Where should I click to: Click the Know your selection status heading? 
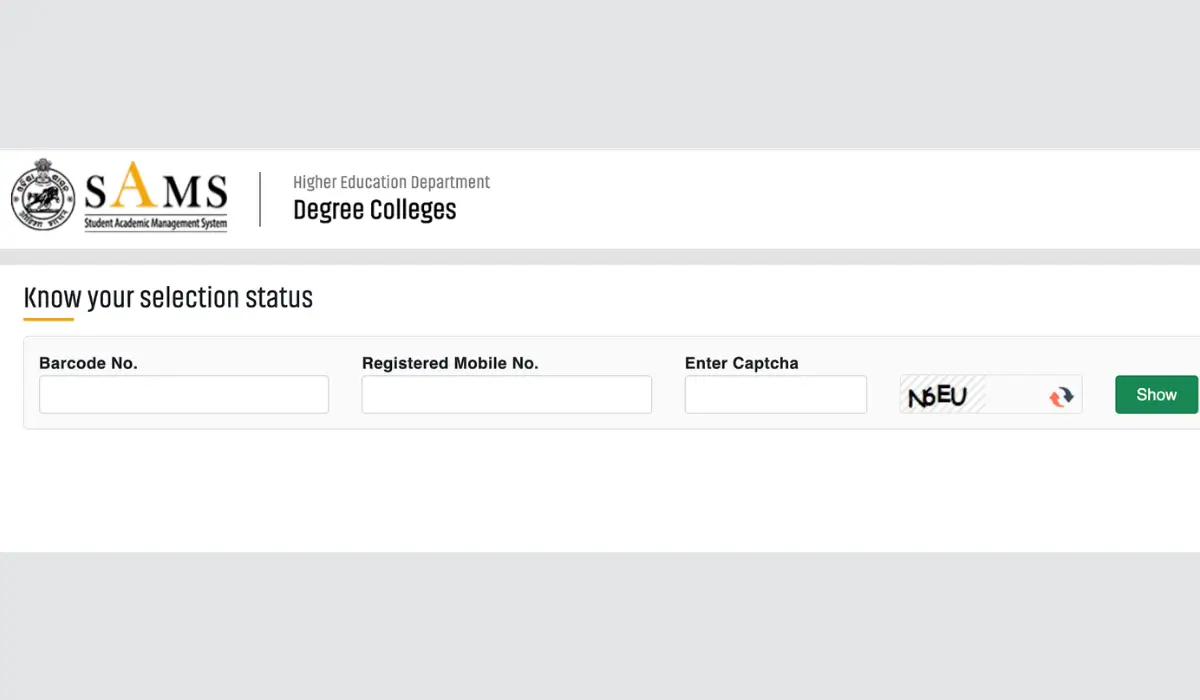168,298
